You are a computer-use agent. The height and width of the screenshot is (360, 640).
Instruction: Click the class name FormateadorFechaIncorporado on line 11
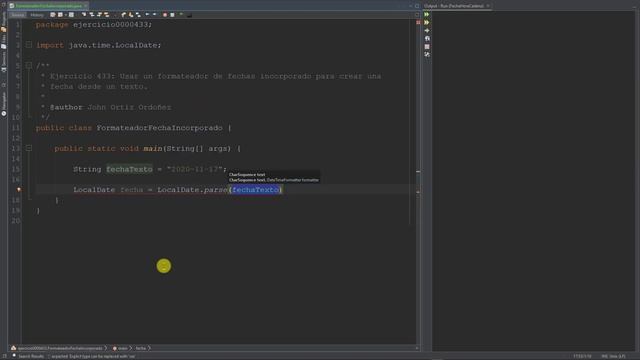click(x=160, y=128)
